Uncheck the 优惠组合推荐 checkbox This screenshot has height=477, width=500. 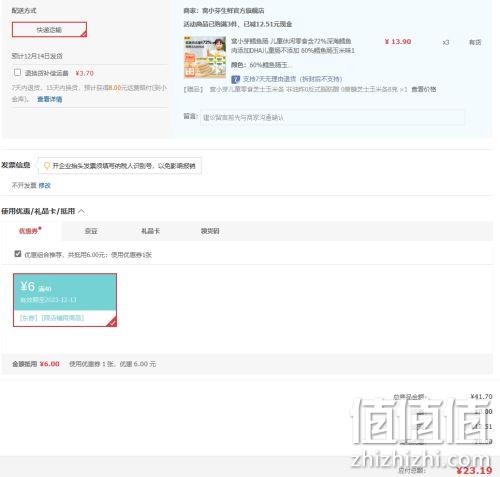[18, 254]
